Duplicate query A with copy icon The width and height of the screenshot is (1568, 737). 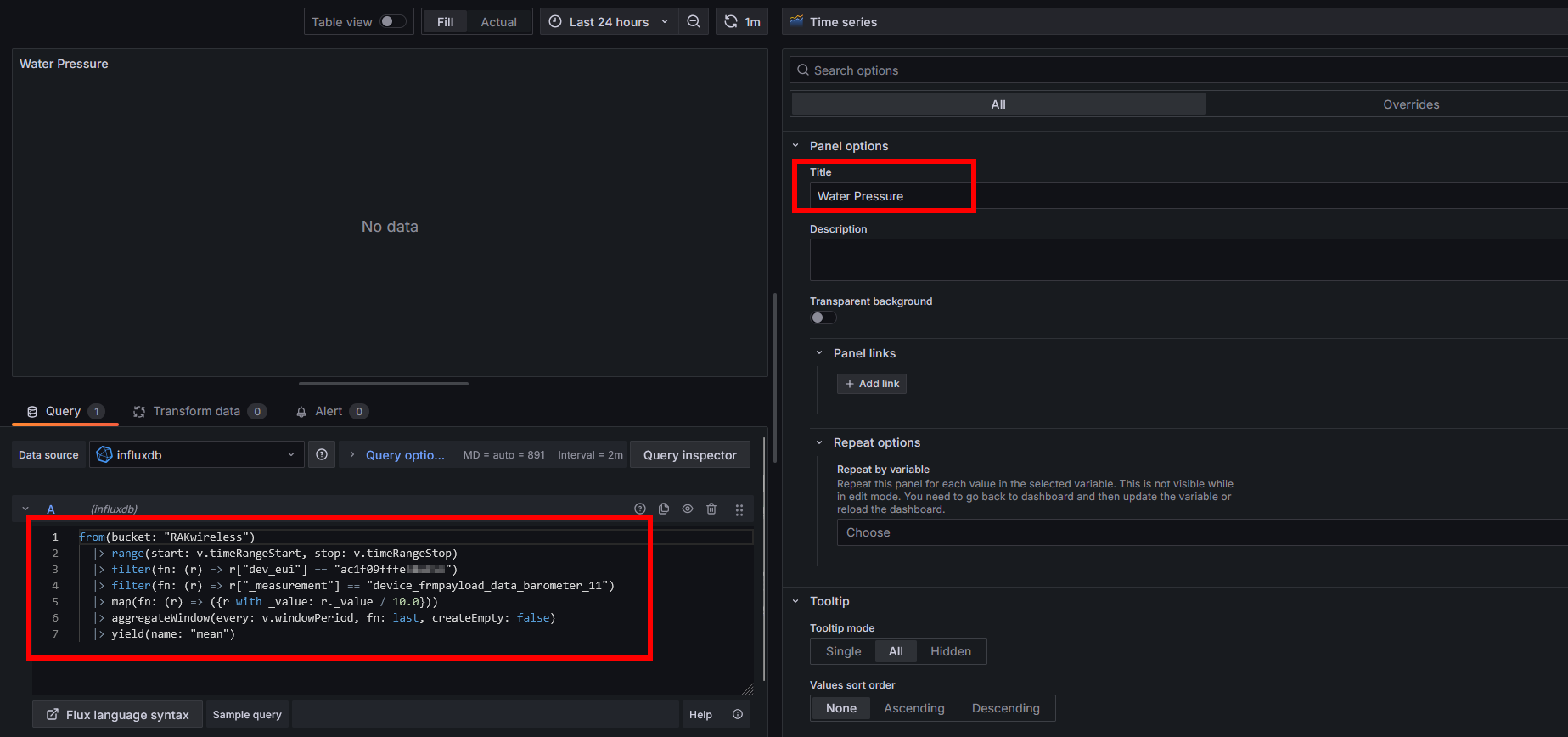(664, 509)
